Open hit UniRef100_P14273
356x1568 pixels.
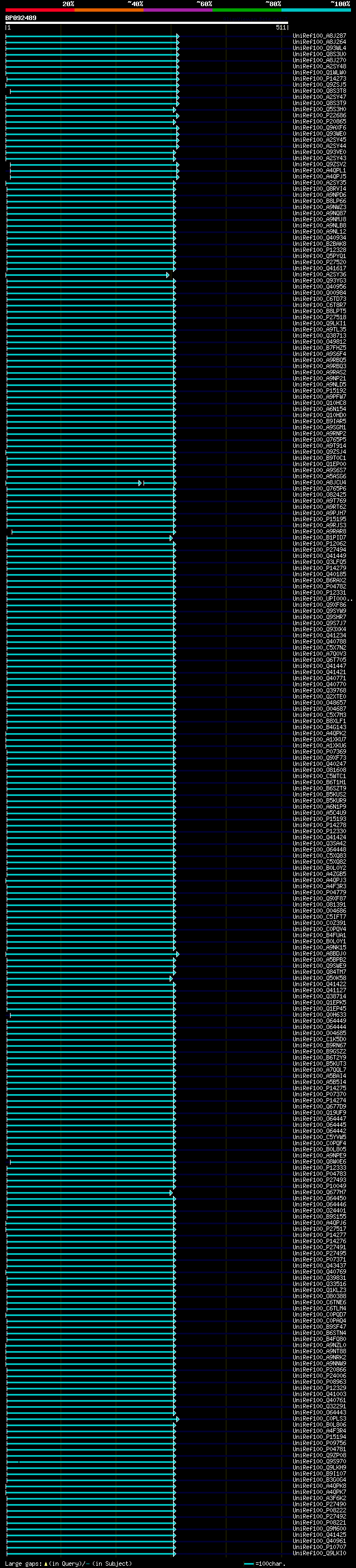pos(319,78)
